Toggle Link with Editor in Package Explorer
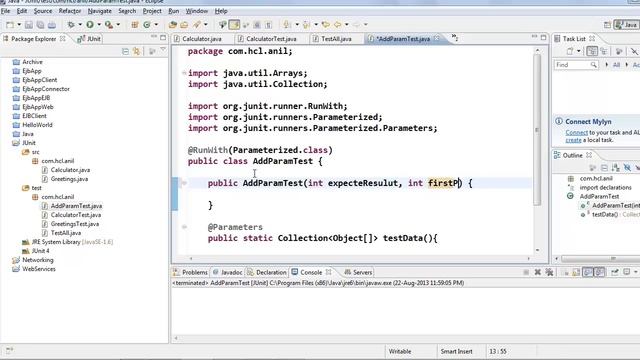Screen dimensions: 640x360 click(x=136, y=51)
